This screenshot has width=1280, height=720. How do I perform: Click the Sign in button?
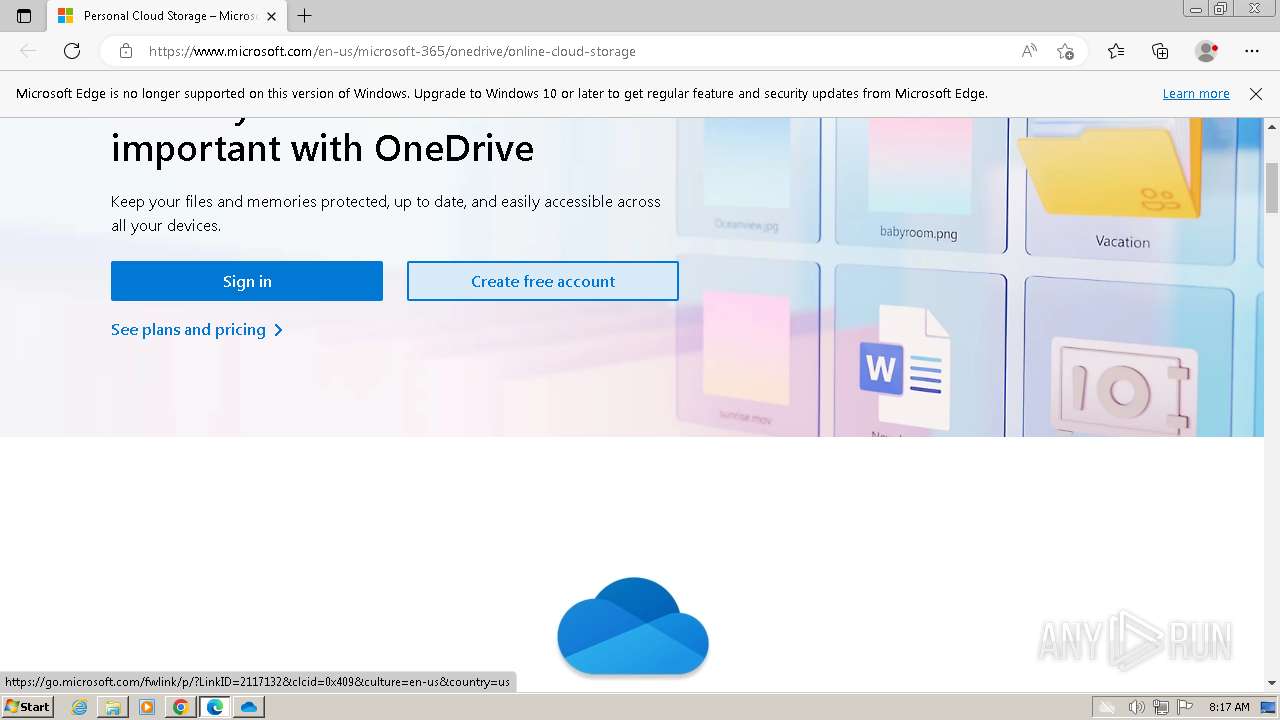(x=247, y=281)
